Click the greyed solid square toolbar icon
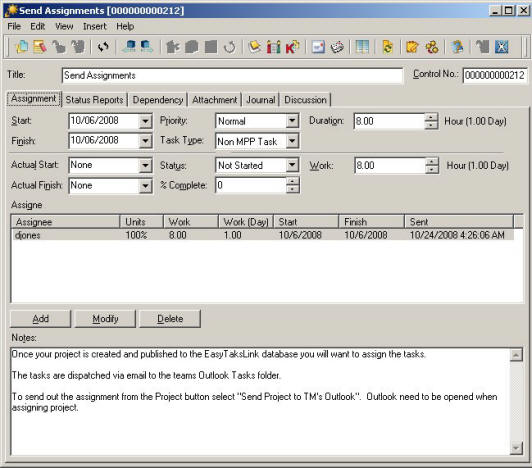 [x=211, y=47]
